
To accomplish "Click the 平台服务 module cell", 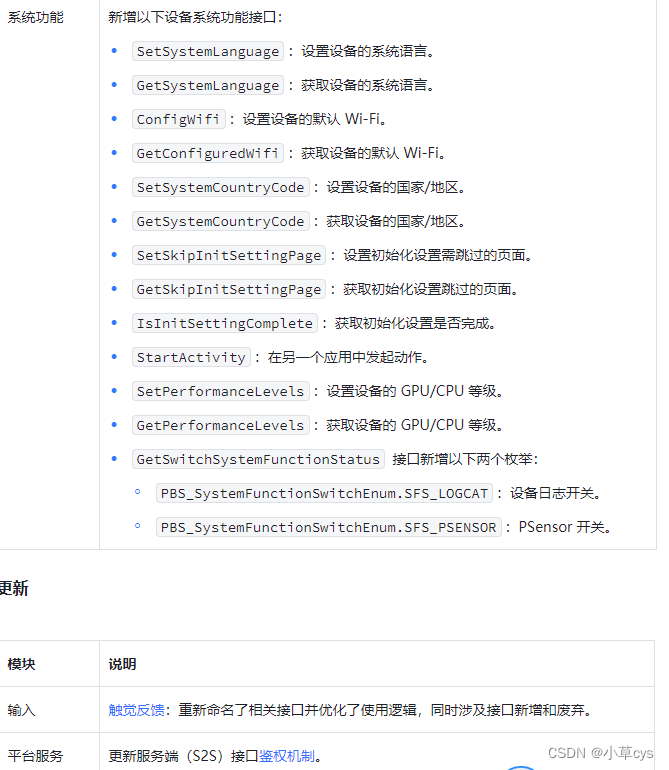I will point(35,756).
